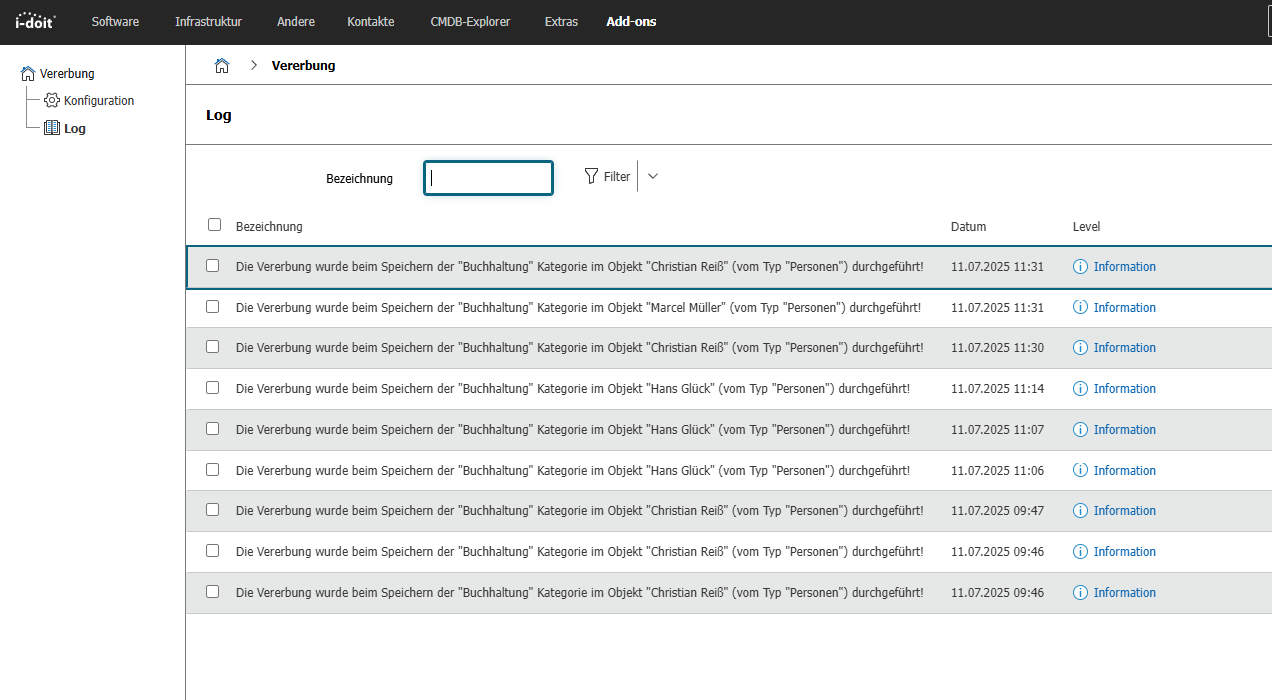Click the Vererbung breadcrumb link
Viewport: 1272px width, 700px height.
303,66
